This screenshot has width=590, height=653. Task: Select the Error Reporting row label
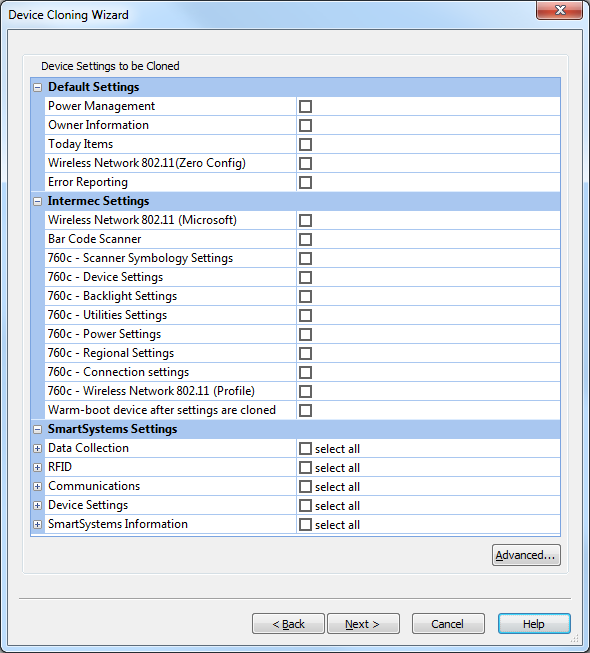click(88, 182)
